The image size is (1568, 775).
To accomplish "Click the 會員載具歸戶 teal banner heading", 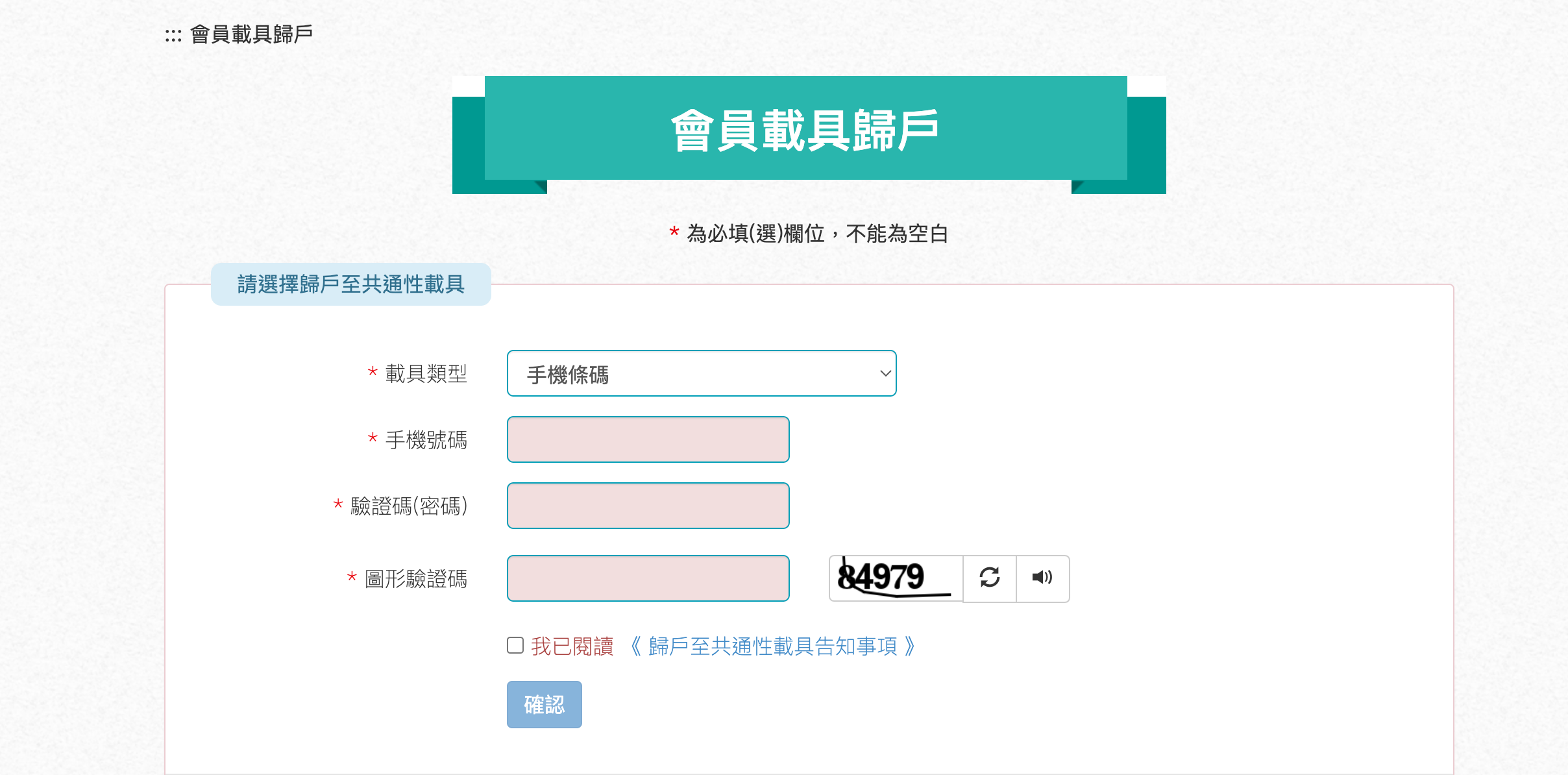I will click(x=805, y=130).
